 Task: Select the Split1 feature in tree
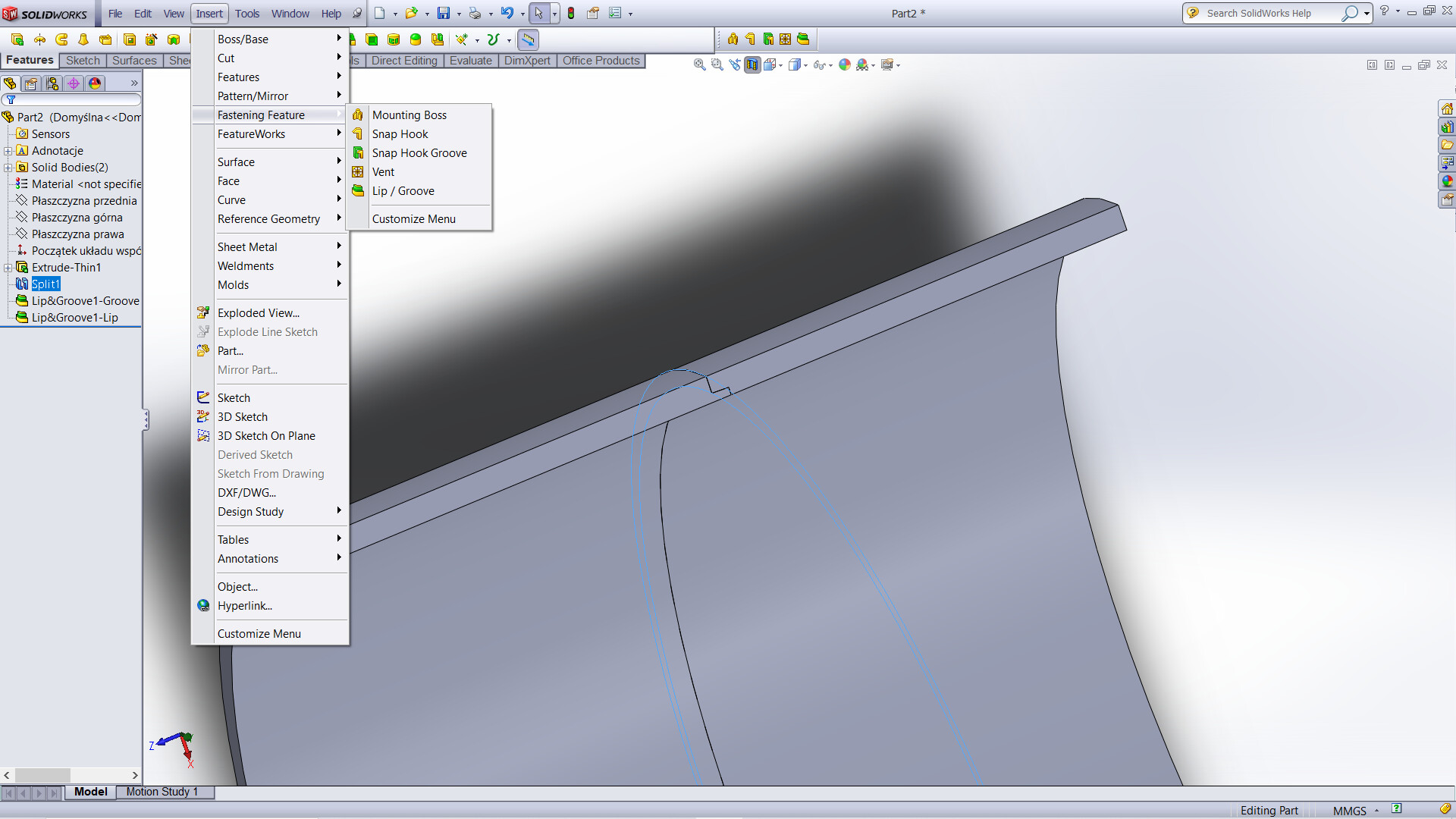[45, 284]
